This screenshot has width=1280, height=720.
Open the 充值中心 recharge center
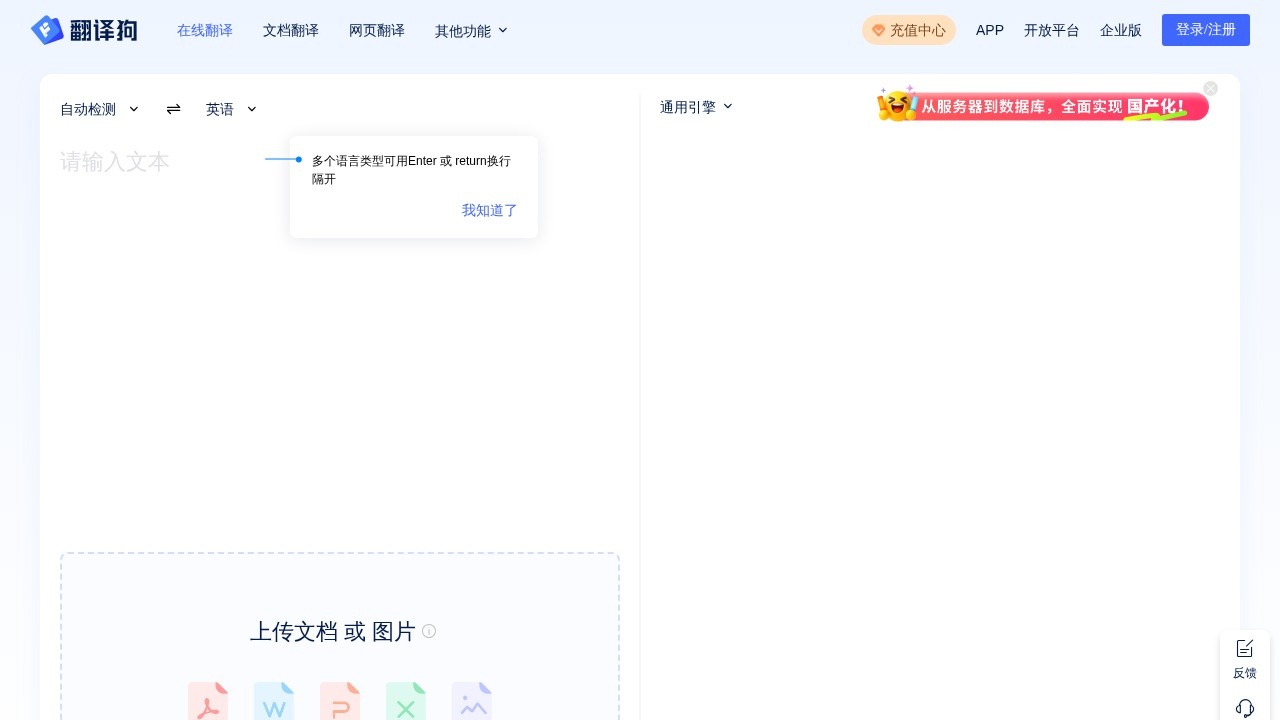click(x=909, y=30)
